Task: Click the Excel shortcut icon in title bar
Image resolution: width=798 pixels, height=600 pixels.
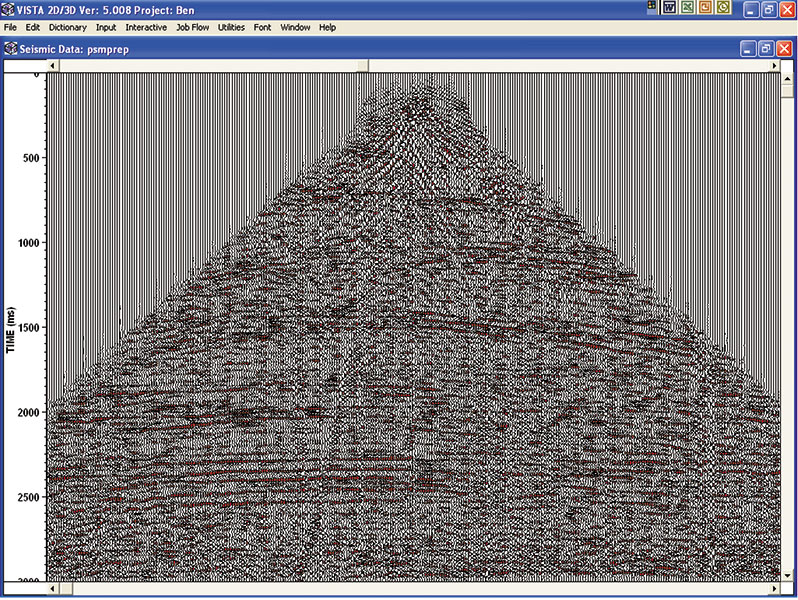Action: coord(686,8)
